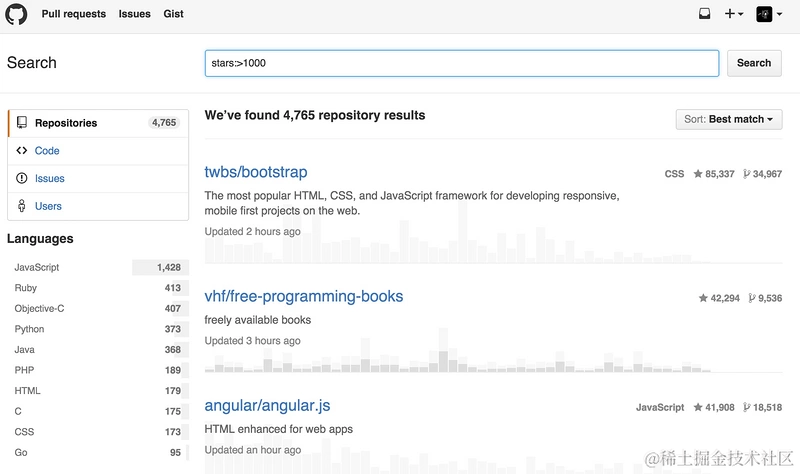Open the vhf/free-programming-books repository
The image size is (800, 474).
[x=304, y=296]
